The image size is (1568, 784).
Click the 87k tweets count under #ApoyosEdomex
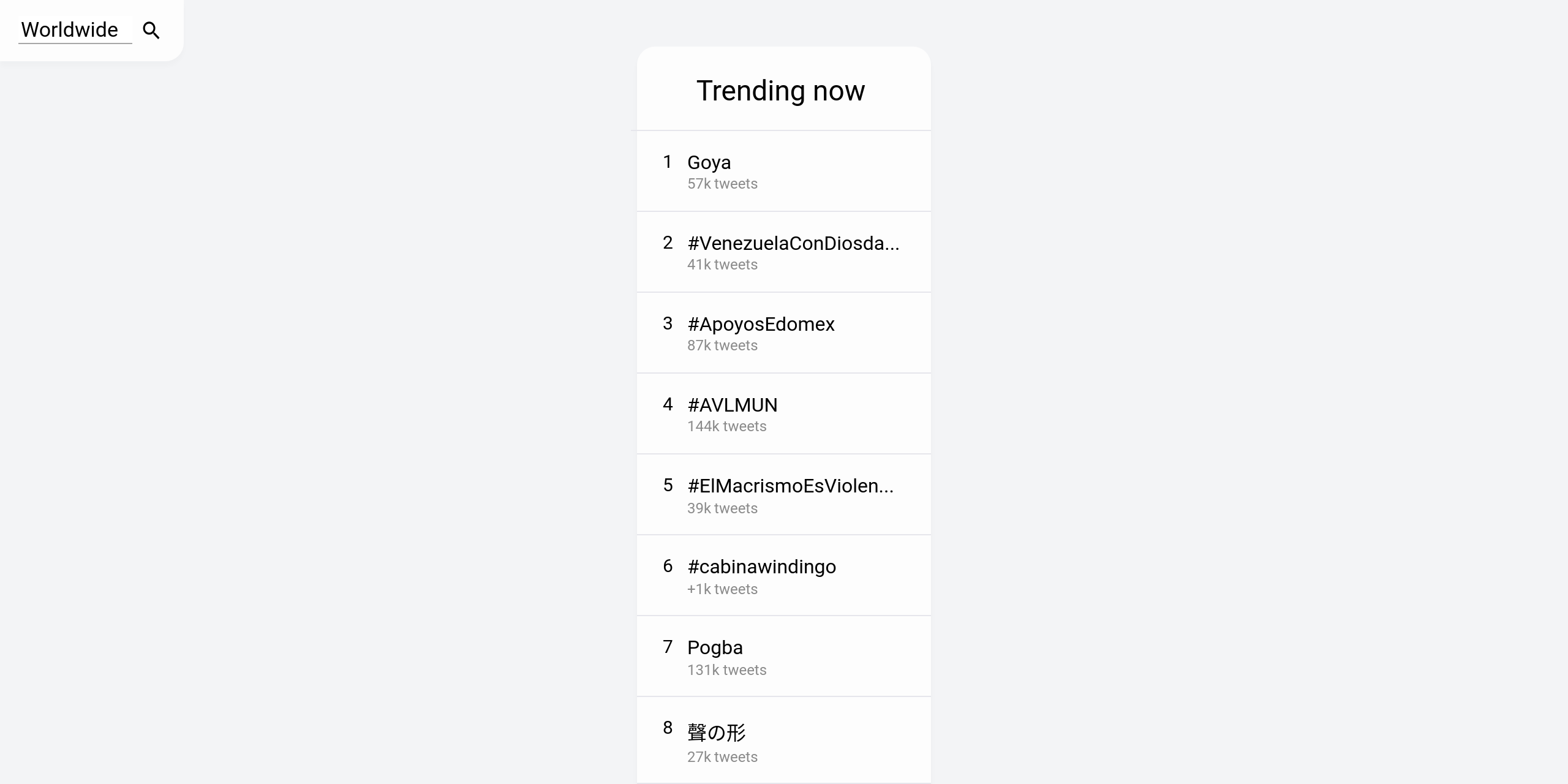coord(722,345)
